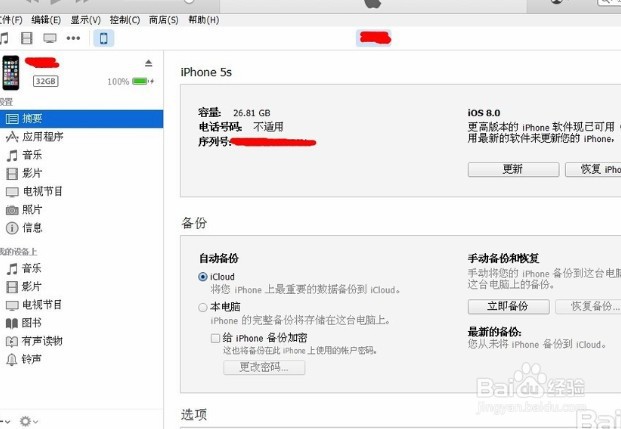621x429 pixels.
Task: Show more media types via ellipsis icon
Action: 73,38
